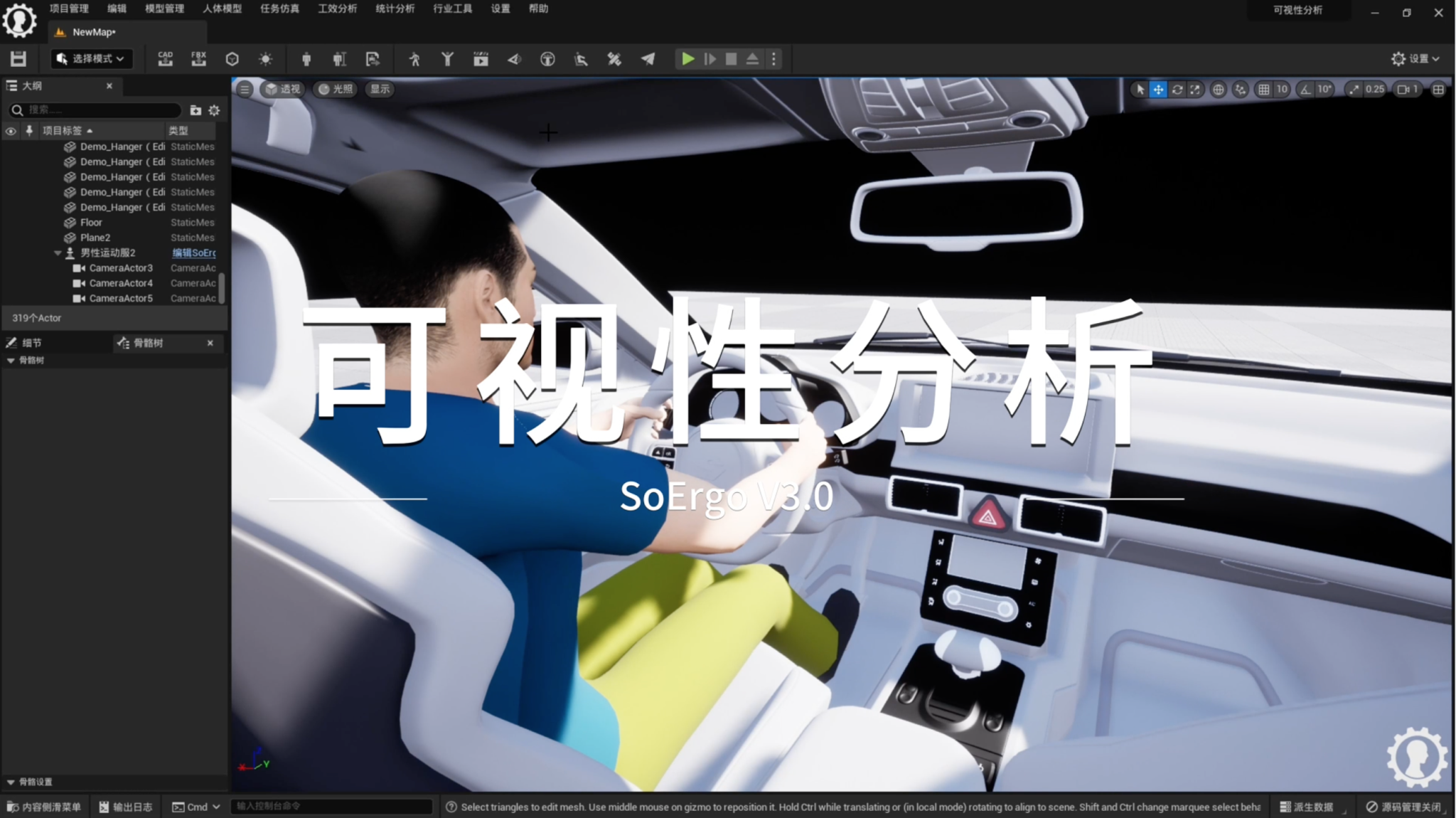The height and width of the screenshot is (818, 1456).
Task: Open the 选择模式 mode dropdown
Action: [91, 59]
